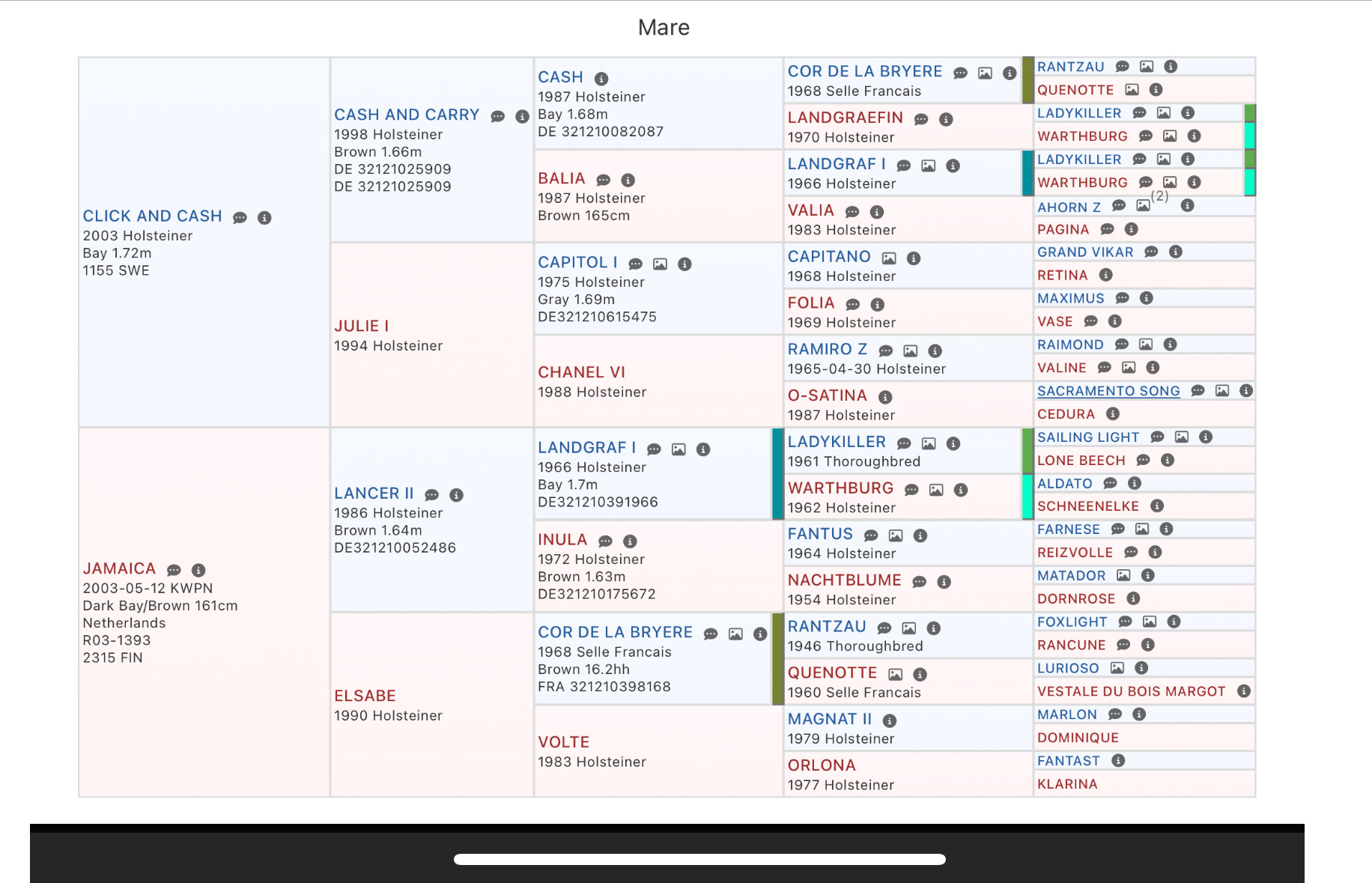Open photo icon next to SACRAMENTO SONG
Screen dimensions: 1372x883
pyautogui.click(x=1222, y=391)
